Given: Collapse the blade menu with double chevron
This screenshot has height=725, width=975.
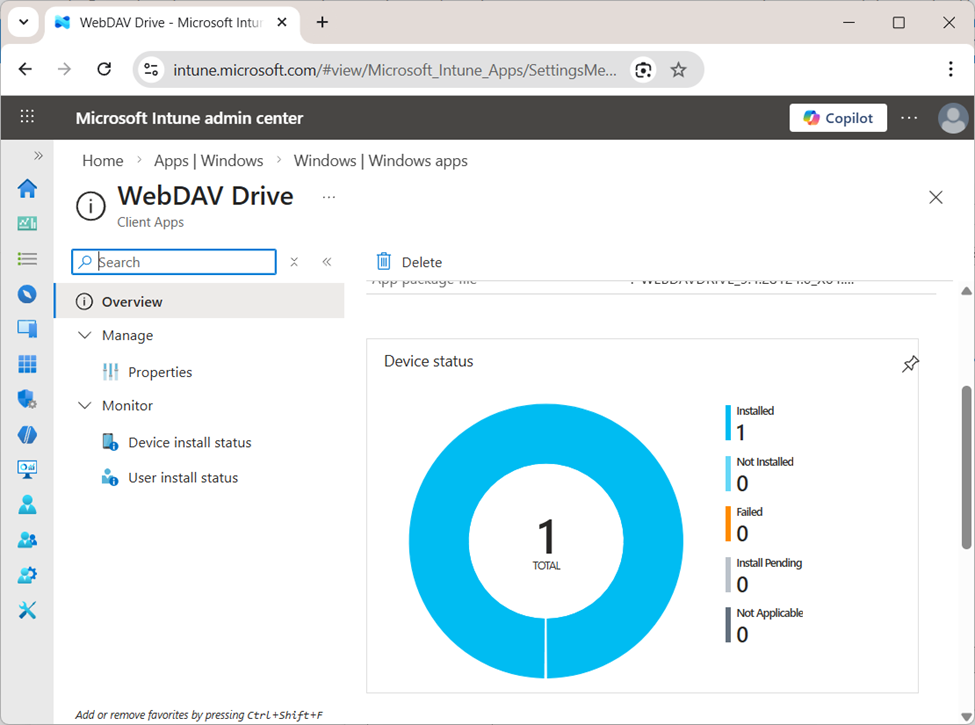Looking at the screenshot, I should click(327, 261).
